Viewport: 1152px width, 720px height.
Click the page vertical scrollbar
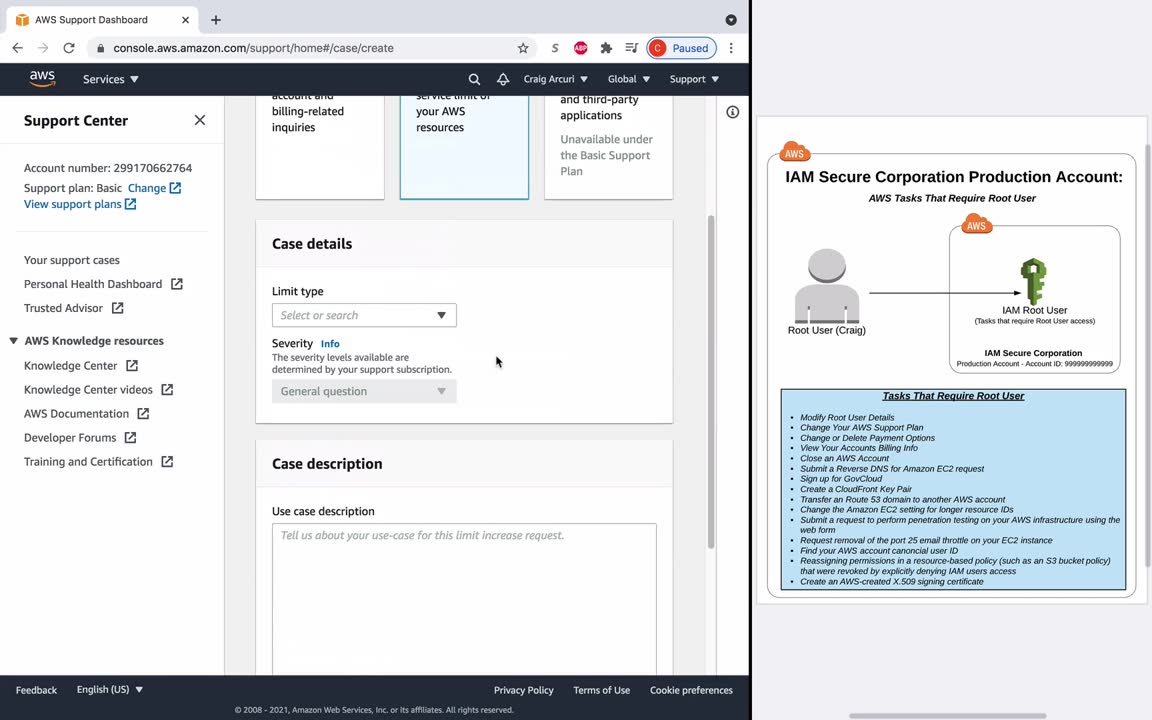[x=710, y=382]
